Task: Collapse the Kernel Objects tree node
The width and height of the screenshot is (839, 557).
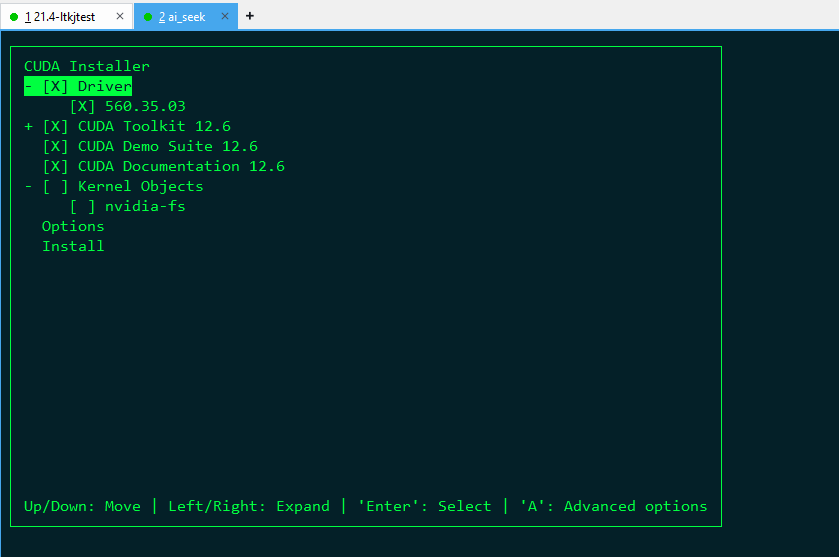Action: tap(28, 186)
